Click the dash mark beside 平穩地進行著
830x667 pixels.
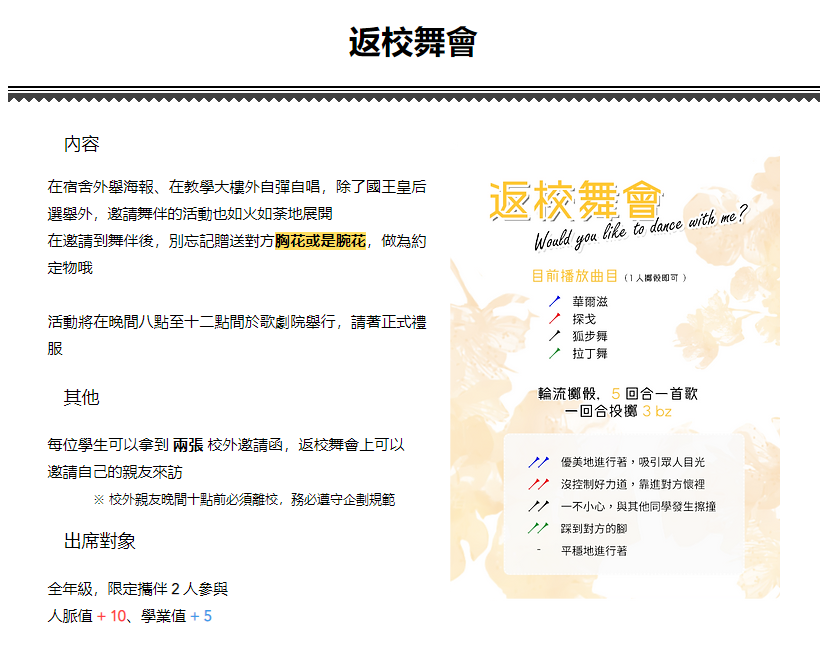pyautogui.click(x=538, y=550)
